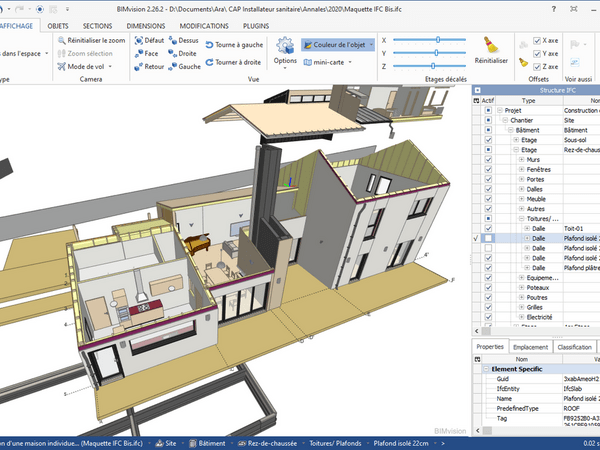Switch to the Emplacement properties tab
Screen dimensions: 600x450
click(x=530, y=347)
